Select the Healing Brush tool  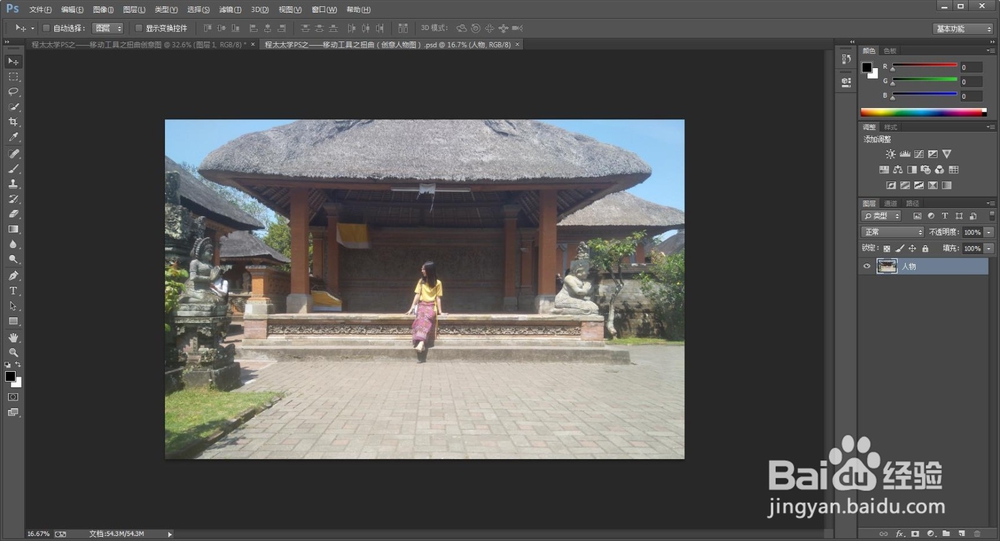[13, 154]
